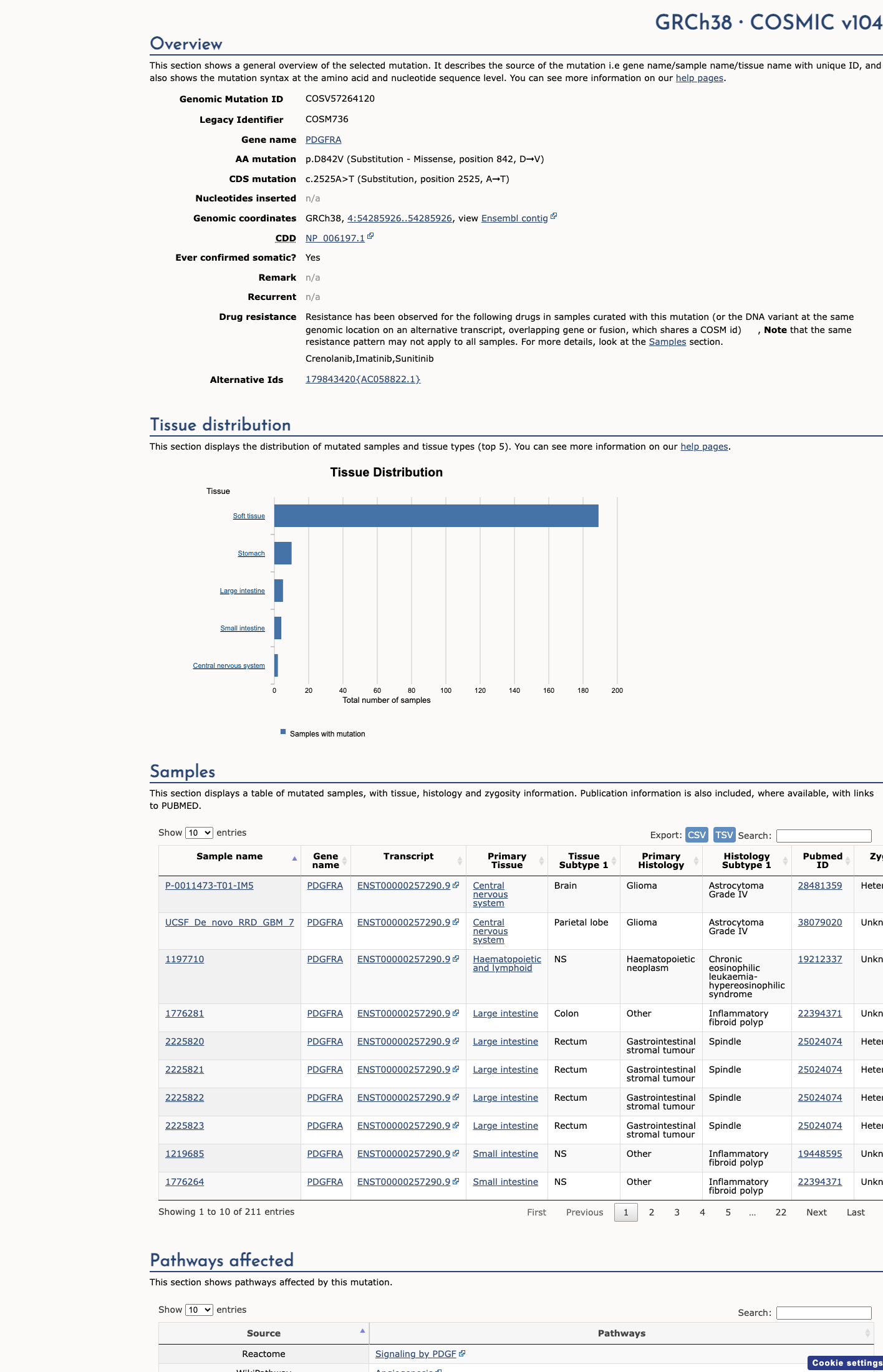This screenshot has height=1372, width=883.
Task: Click external icon beside Signaling by PDGF
Action: click(462, 1353)
